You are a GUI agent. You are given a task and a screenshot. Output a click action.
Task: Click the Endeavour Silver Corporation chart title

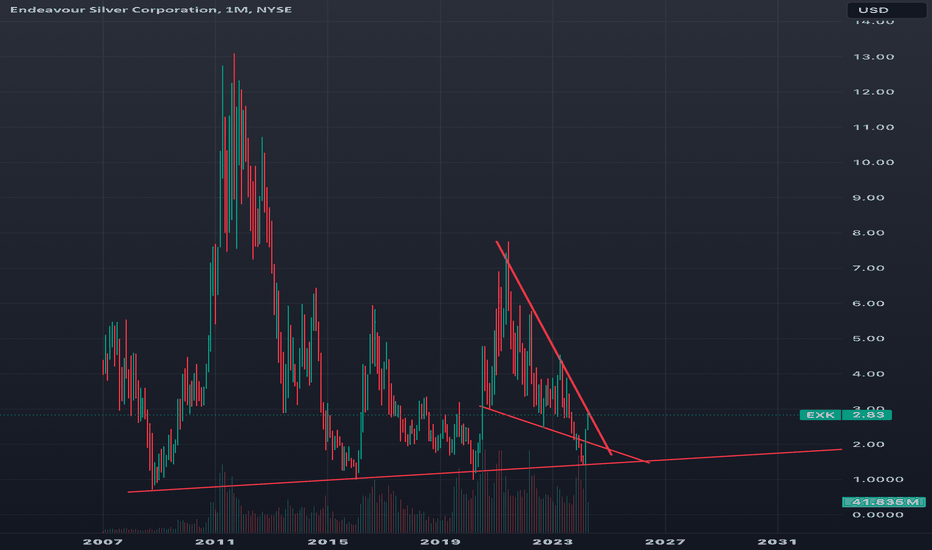151,10
